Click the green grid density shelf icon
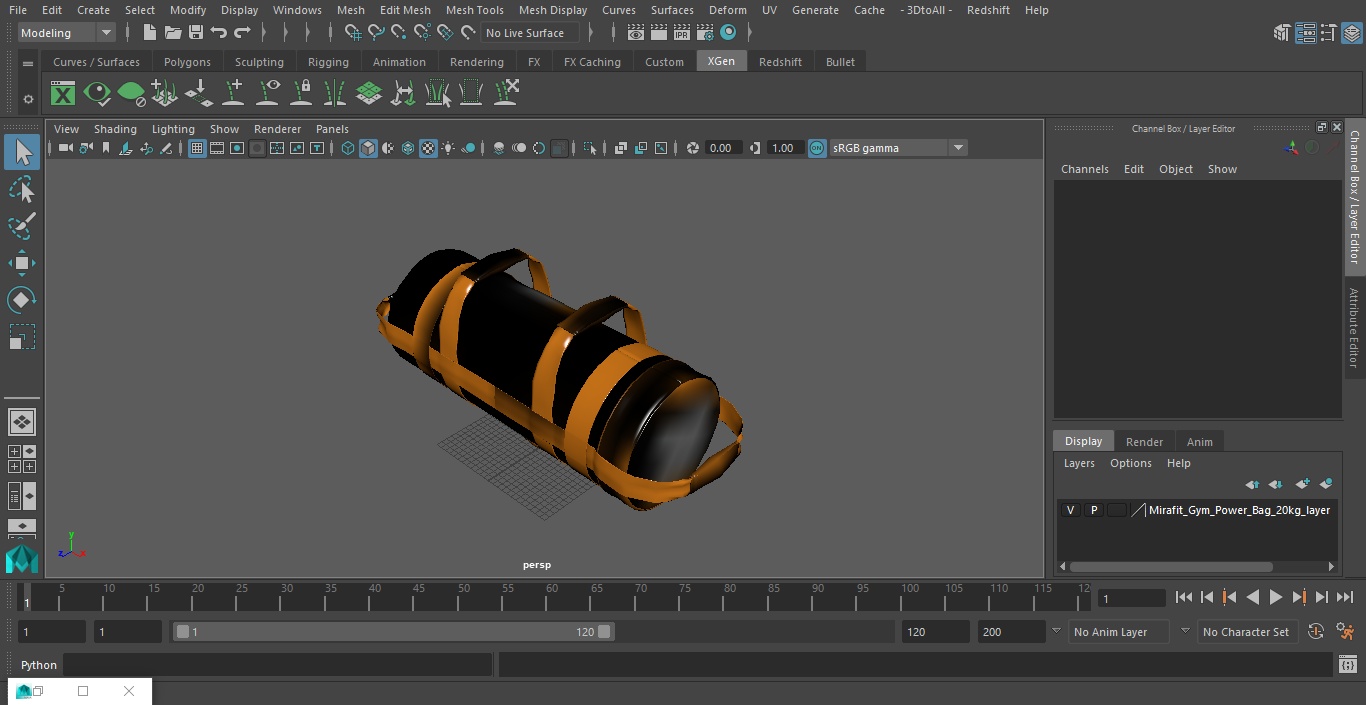 coord(369,94)
